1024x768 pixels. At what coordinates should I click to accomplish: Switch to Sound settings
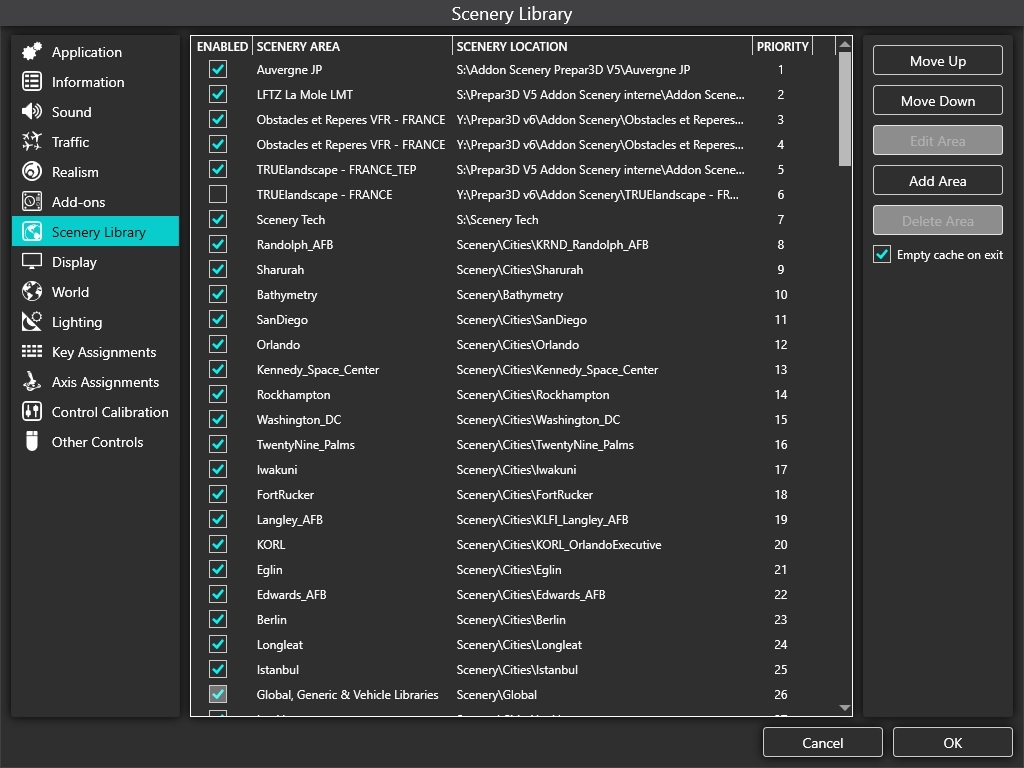click(95, 112)
